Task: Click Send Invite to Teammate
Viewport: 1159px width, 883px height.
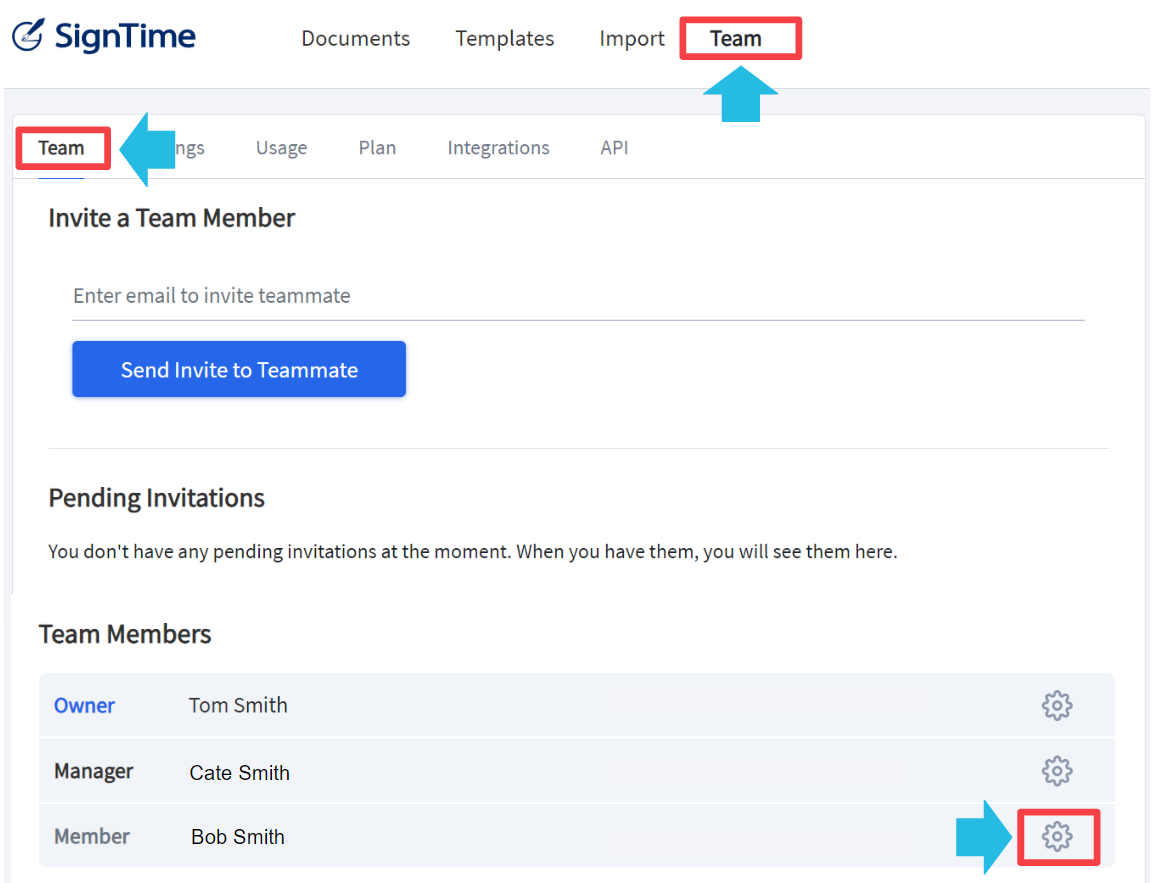Action: 238,369
